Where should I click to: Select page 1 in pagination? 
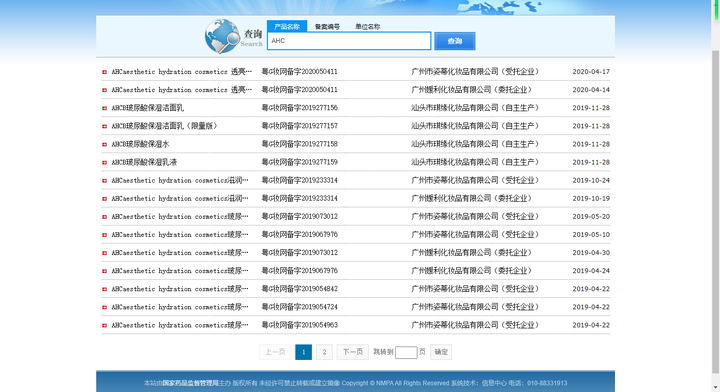click(303, 352)
